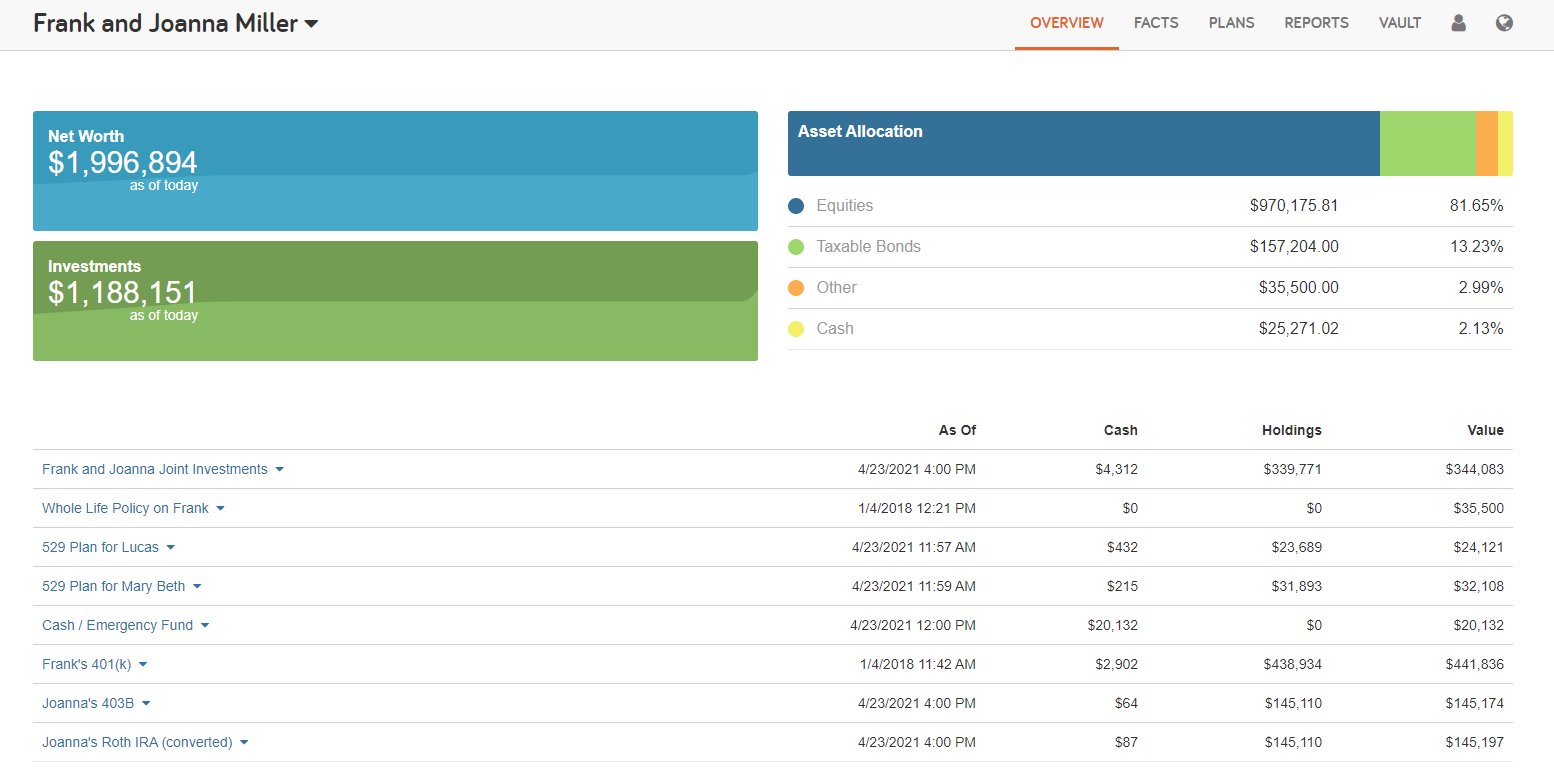Expand the Frank and Joanna Miller client dropdown

310,23
